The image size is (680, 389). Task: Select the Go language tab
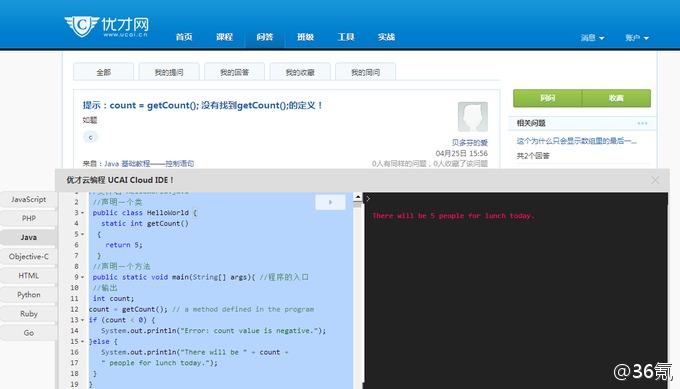tap(29, 333)
